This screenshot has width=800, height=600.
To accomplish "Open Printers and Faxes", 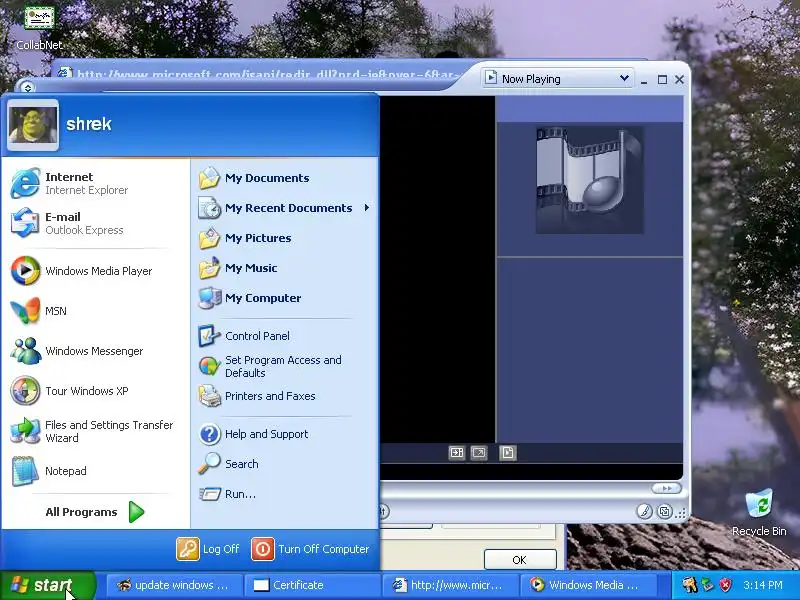I will click(x=284, y=396).
